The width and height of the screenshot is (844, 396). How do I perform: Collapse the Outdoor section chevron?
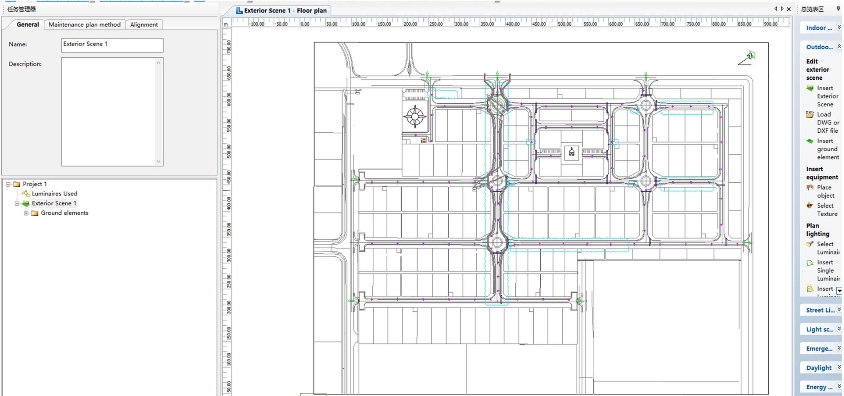tap(839, 47)
